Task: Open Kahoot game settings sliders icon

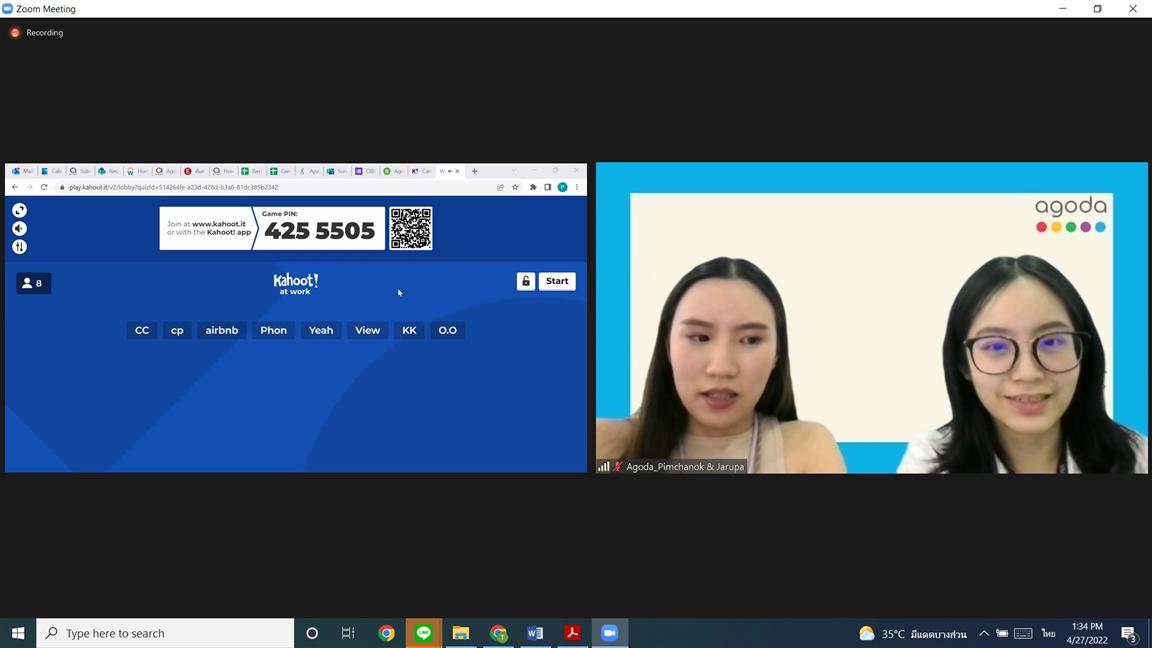Action: (x=19, y=247)
